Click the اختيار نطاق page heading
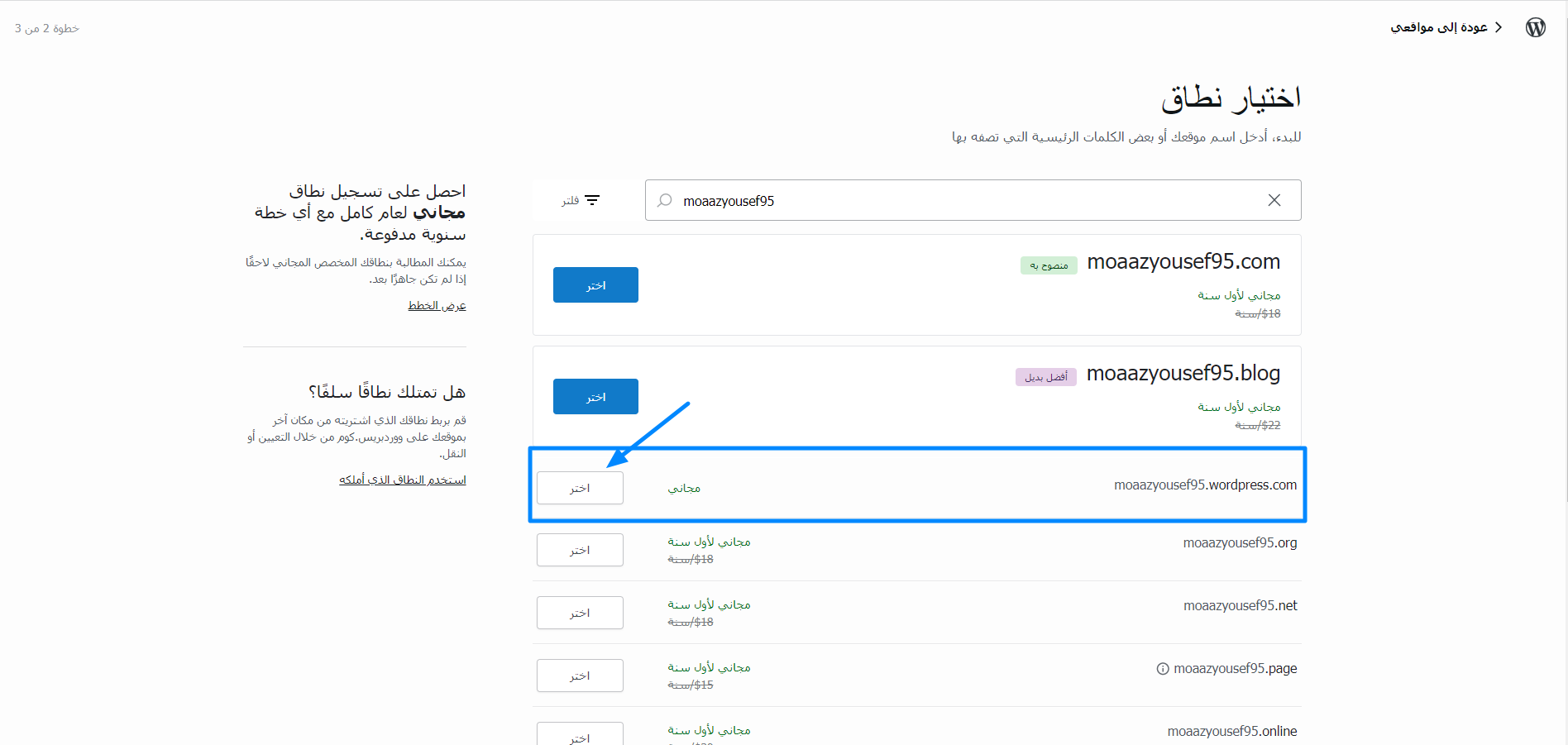 1231,98
